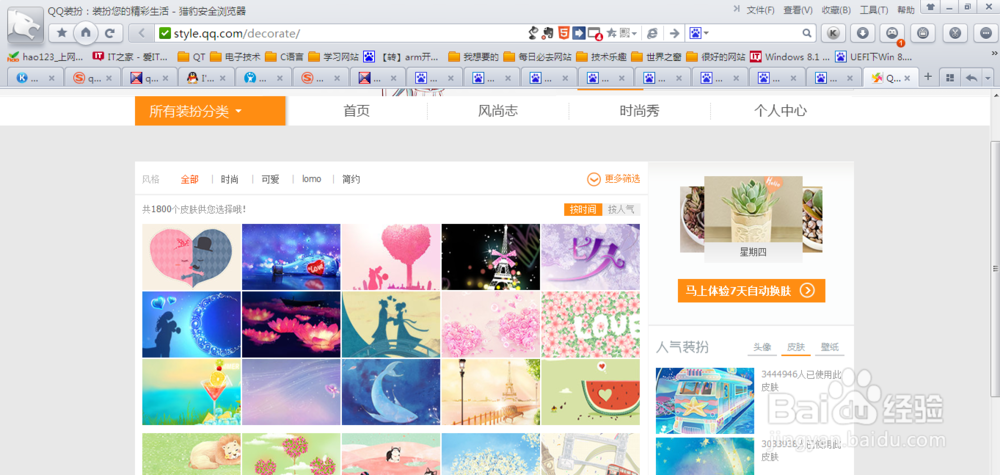Click the search magnifier icon

(807, 33)
